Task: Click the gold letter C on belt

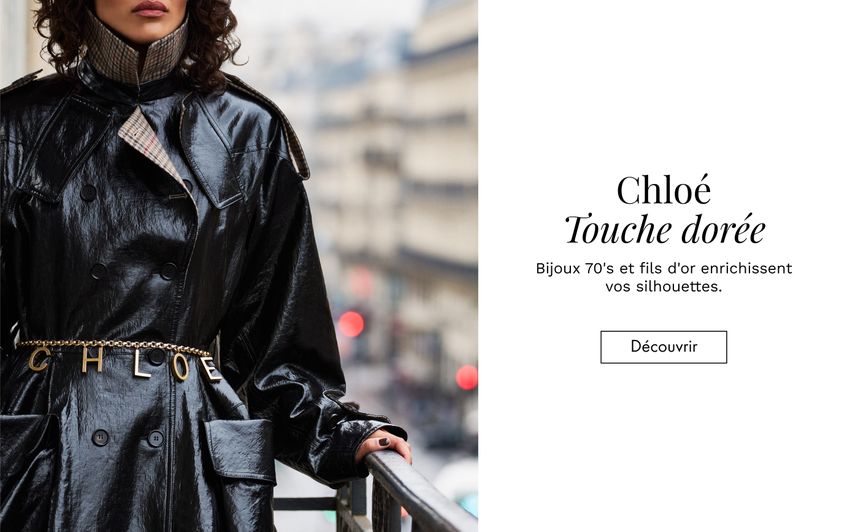Action: (38, 360)
